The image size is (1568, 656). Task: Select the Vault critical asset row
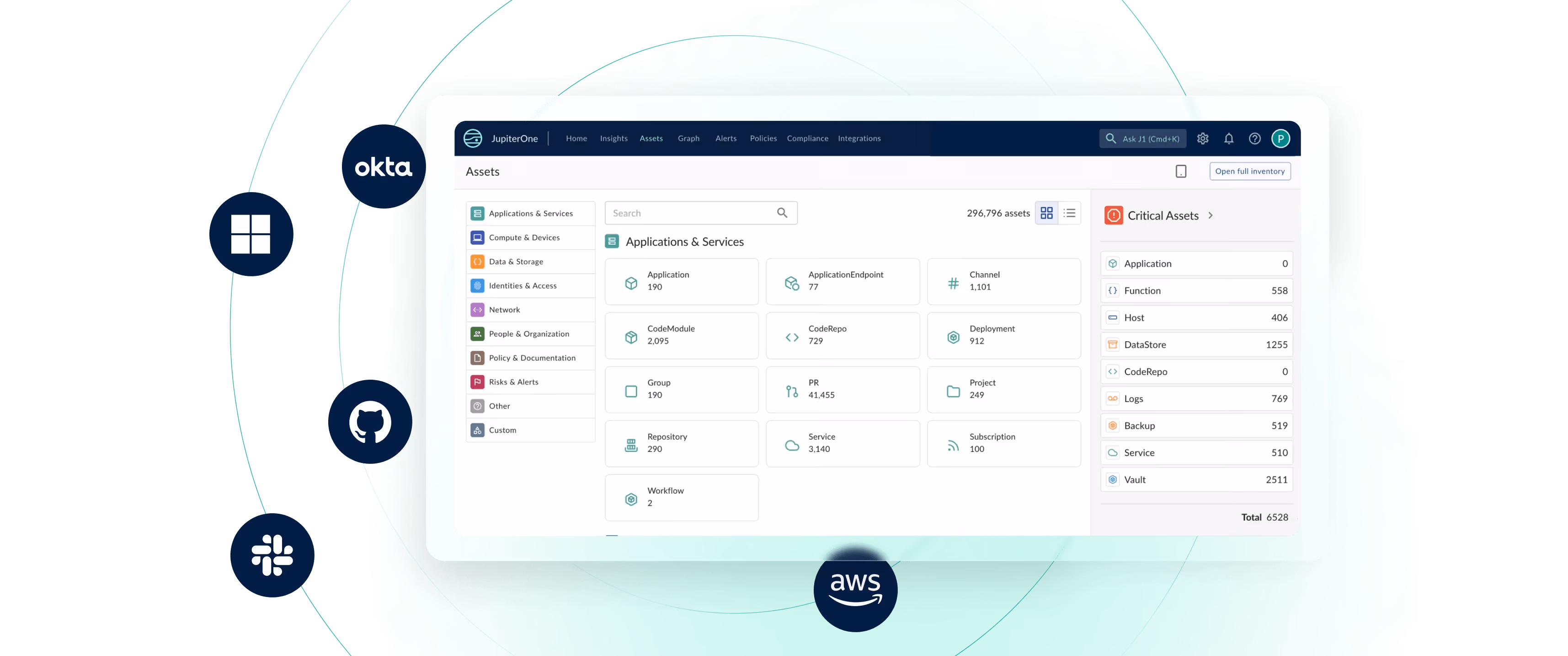pyautogui.click(x=1196, y=479)
